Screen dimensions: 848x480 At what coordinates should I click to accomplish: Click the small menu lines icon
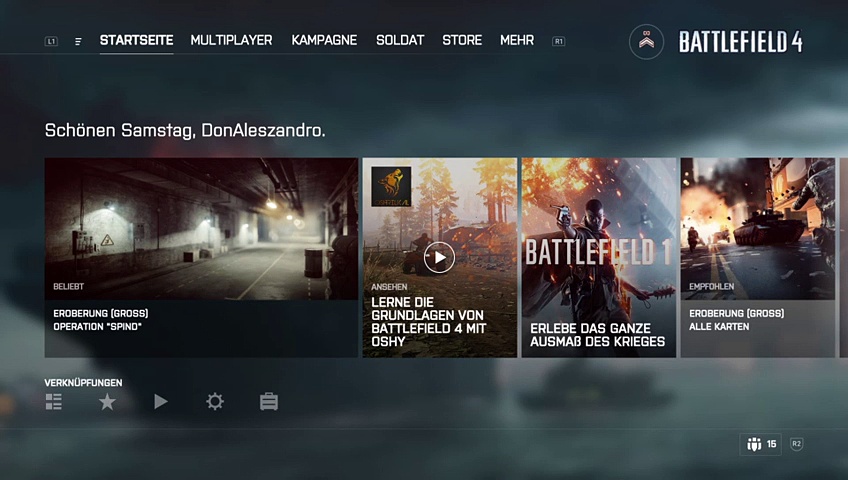coord(78,42)
